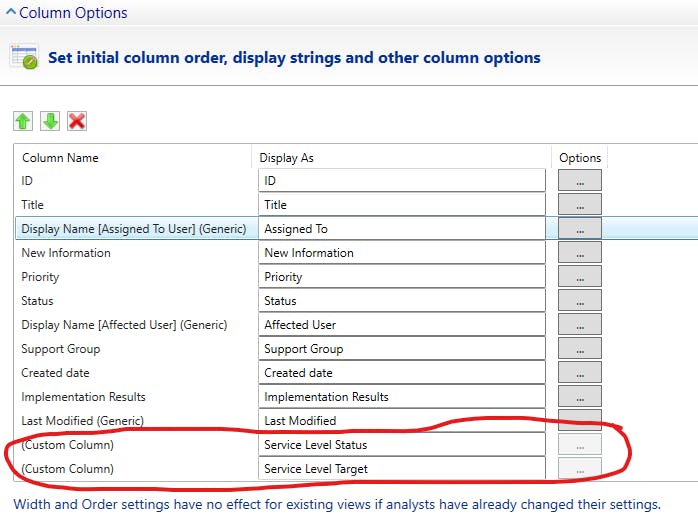This screenshot has height=524, width=698.
Task: Select the Last Modified (Generic) column row
Action: point(83,420)
